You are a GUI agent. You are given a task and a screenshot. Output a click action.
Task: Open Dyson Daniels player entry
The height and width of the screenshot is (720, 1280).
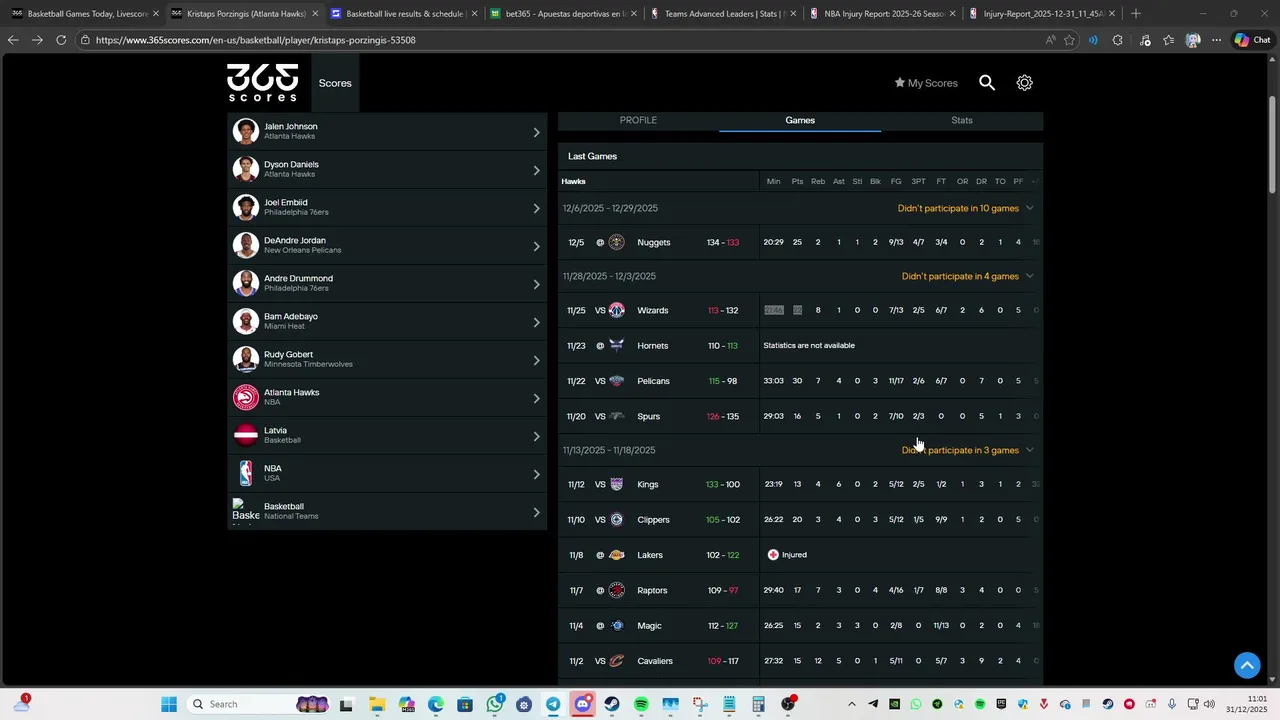click(x=388, y=169)
